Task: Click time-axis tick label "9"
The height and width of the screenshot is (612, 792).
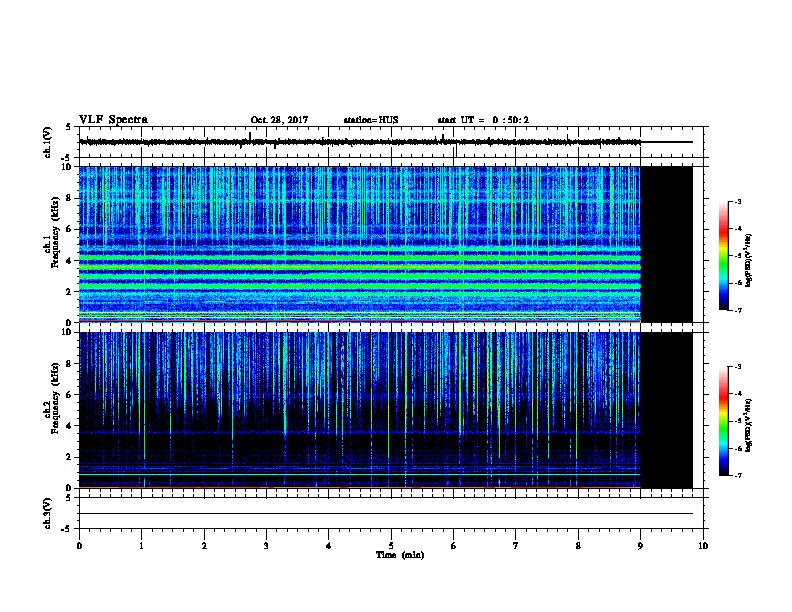Action: (x=640, y=545)
